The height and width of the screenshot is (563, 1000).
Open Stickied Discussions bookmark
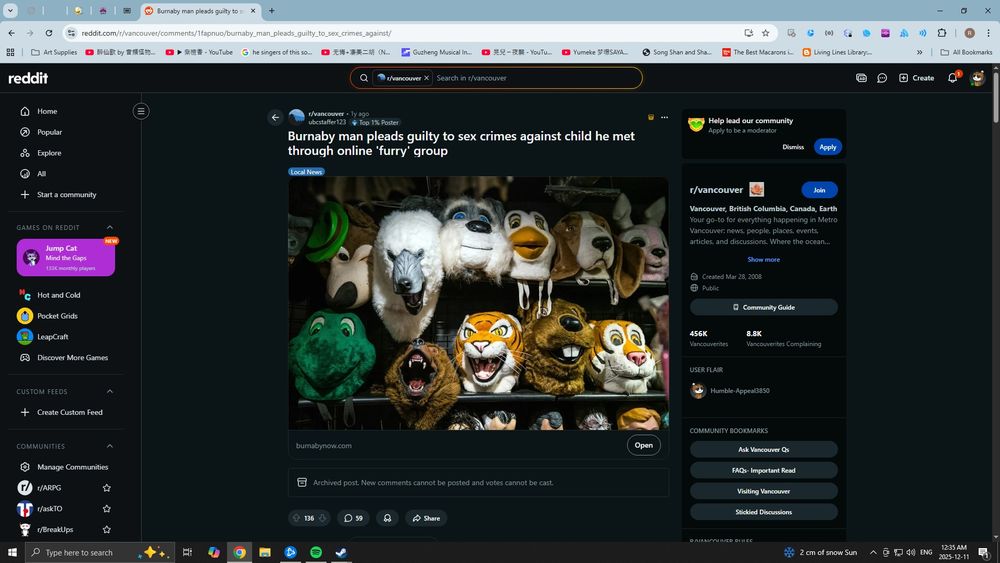(763, 512)
